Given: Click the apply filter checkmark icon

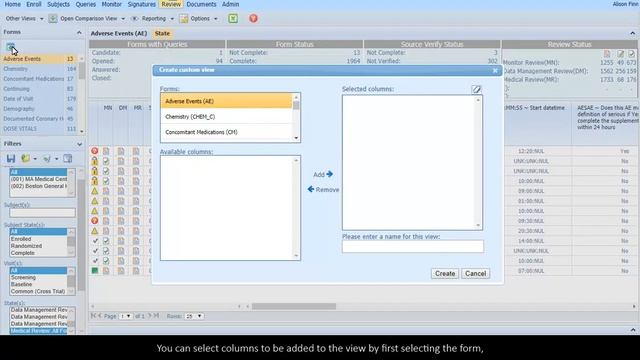Looking at the screenshot, I should (47, 158).
